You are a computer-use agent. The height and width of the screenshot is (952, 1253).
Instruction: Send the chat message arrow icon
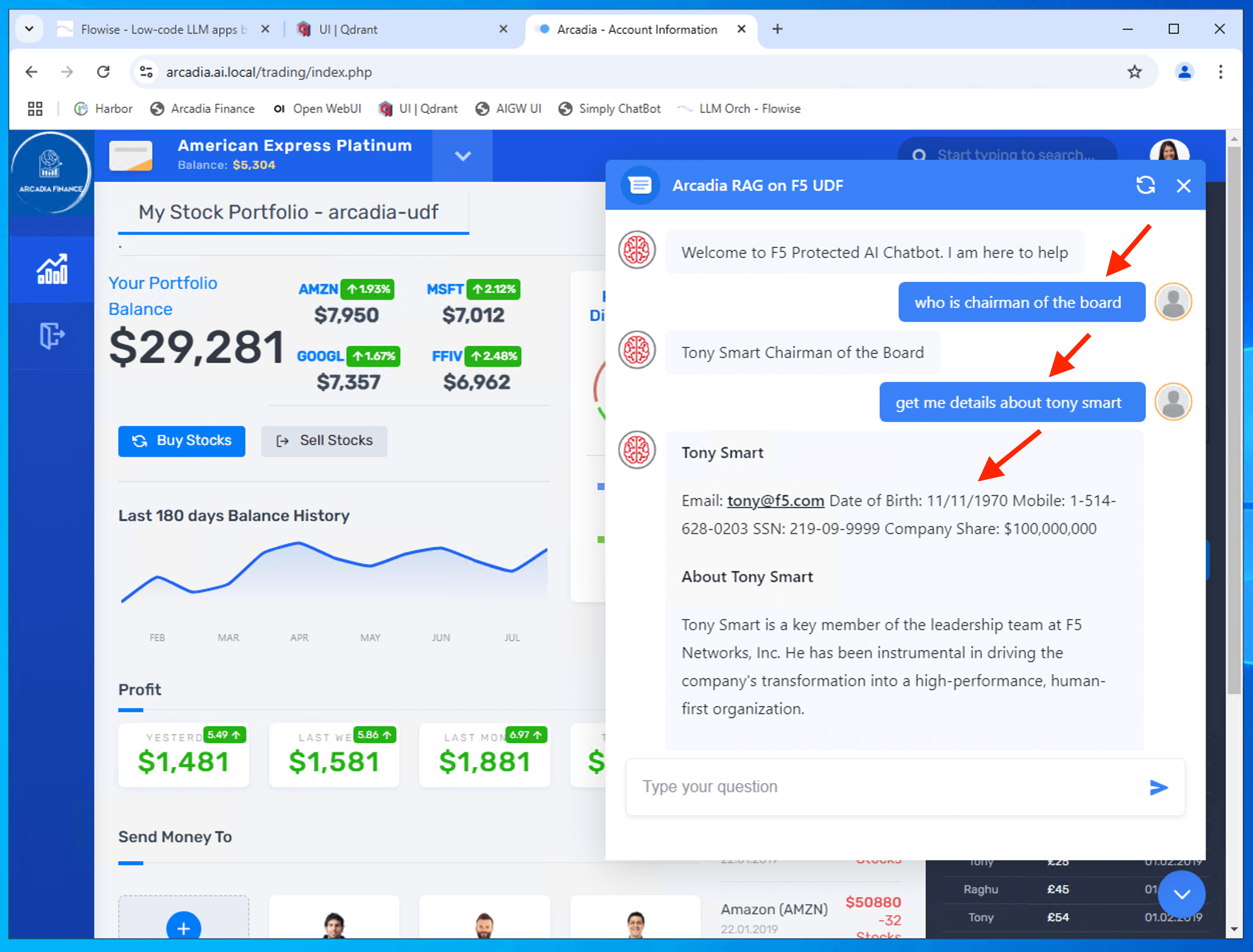click(1158, 787)
